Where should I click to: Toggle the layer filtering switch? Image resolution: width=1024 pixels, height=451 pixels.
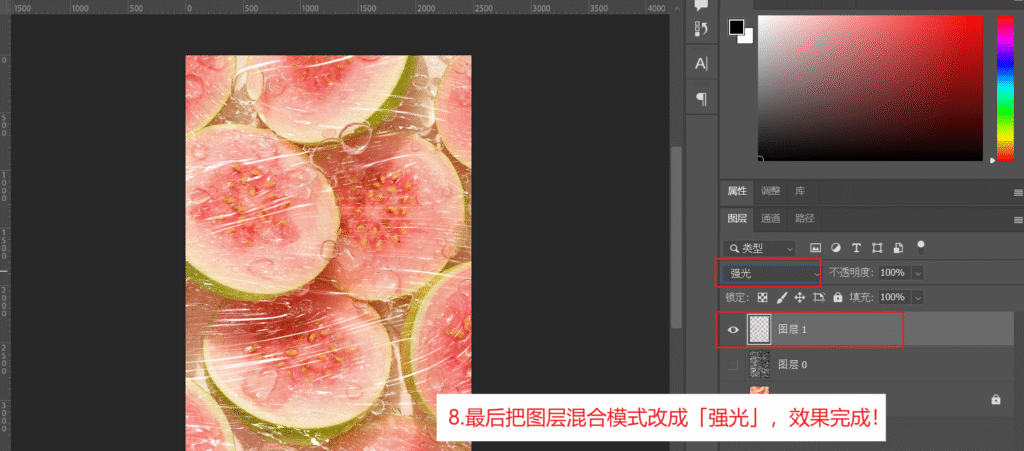[921, 247]
